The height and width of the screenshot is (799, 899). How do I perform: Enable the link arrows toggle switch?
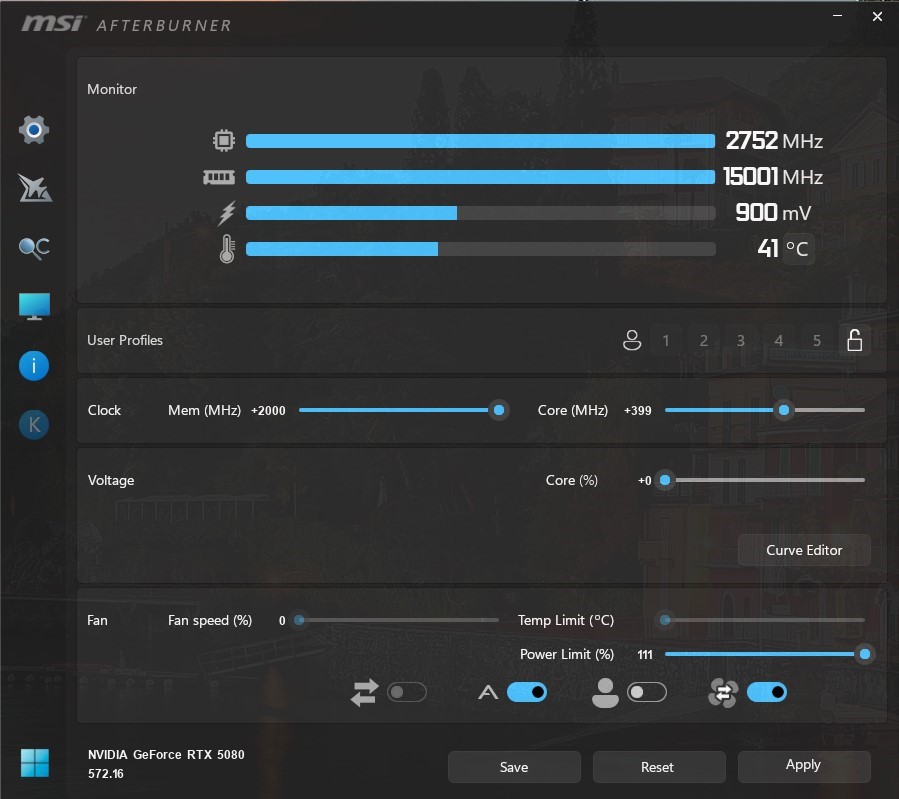[x=406, y=692]
